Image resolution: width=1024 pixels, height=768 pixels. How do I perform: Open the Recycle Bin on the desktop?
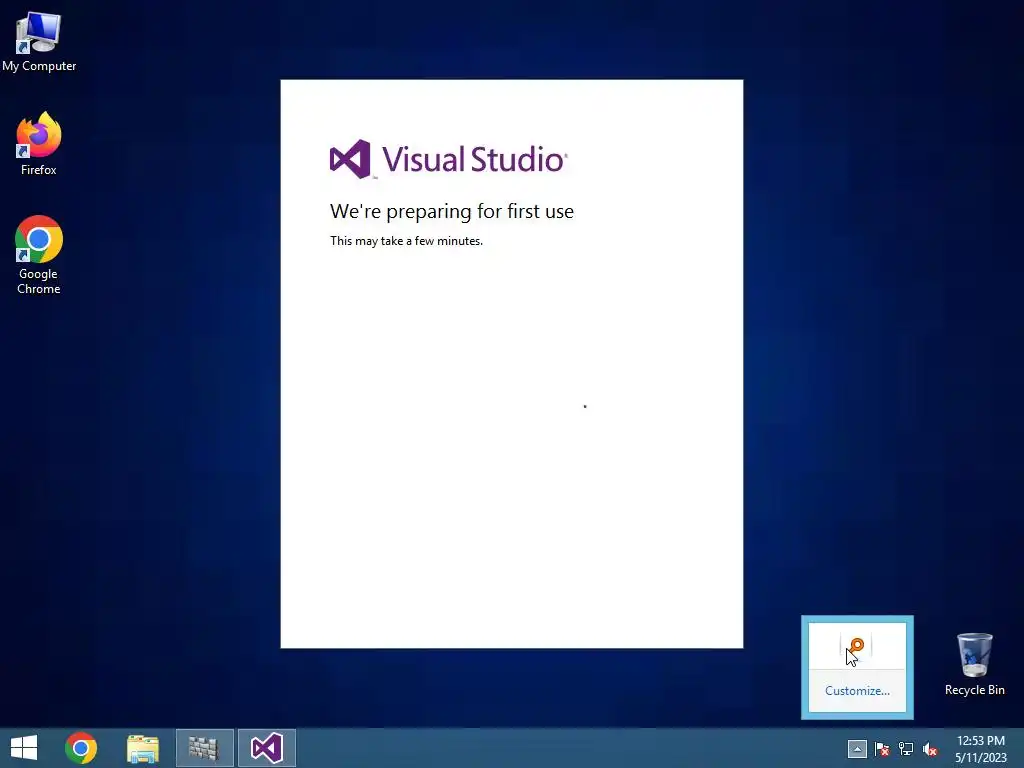coord(974,664)
